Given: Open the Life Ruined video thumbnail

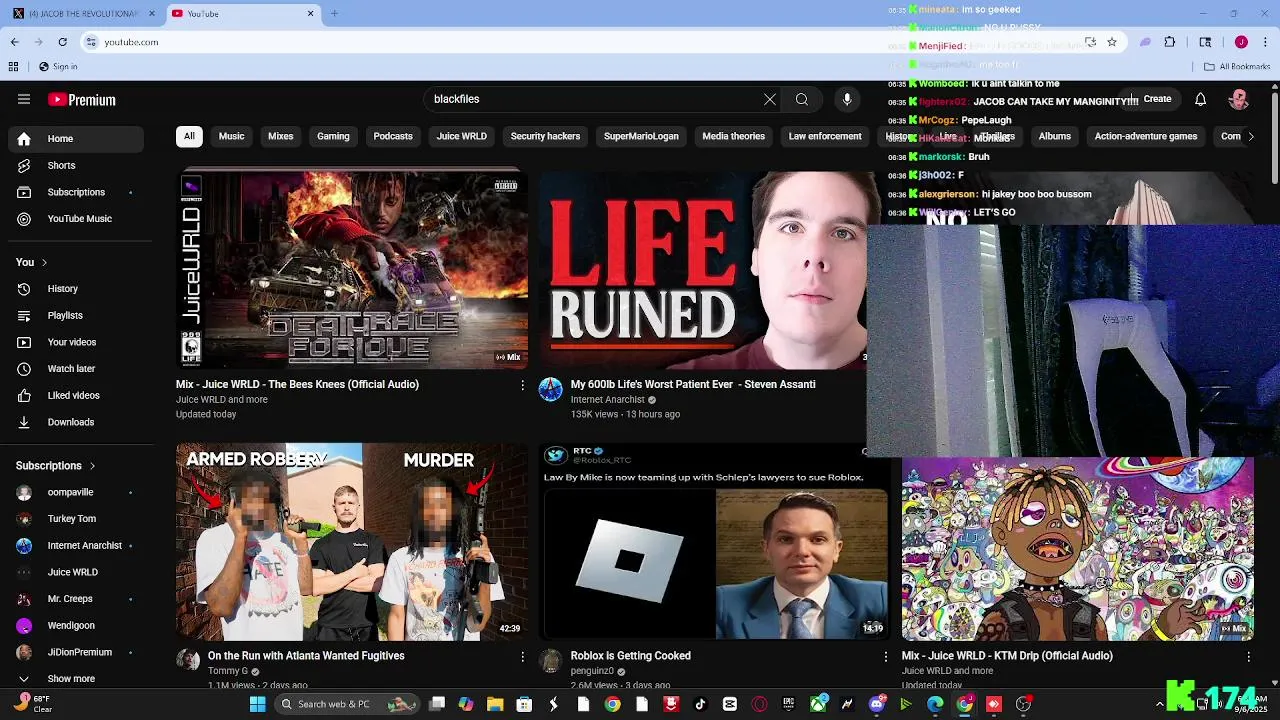Looking at the screenshot, I should 703,270.
